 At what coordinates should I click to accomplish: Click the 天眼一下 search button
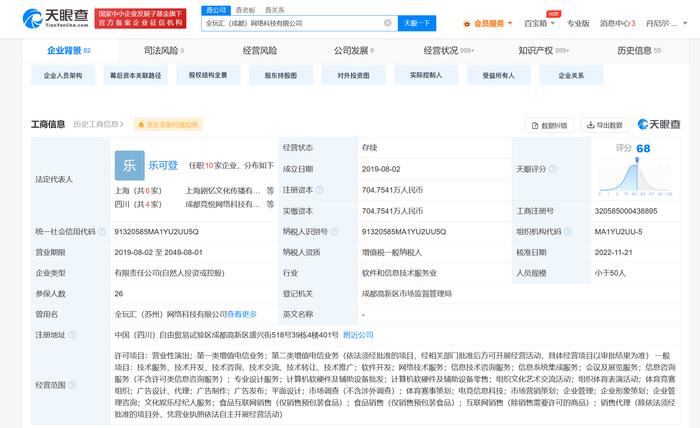click(417, 23)
